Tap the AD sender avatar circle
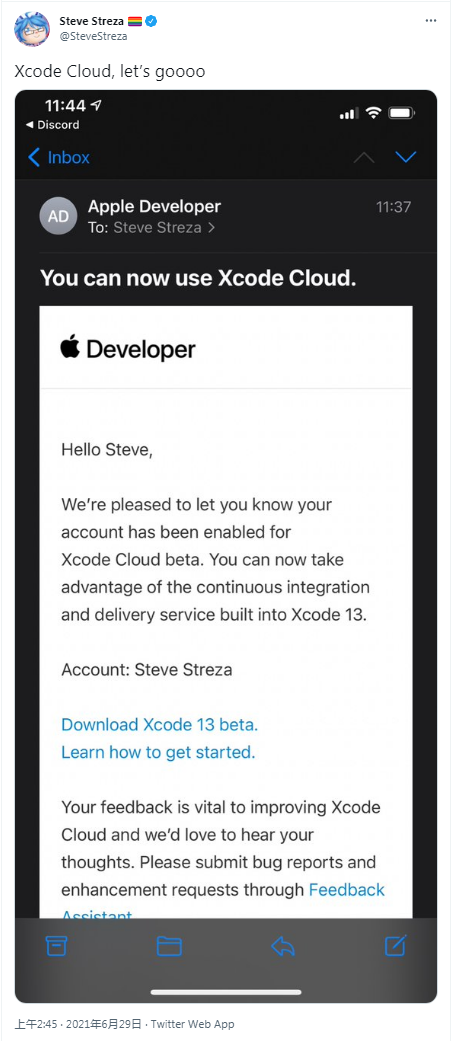Viewport: 452px width, 1041px height. pos(58,216)
